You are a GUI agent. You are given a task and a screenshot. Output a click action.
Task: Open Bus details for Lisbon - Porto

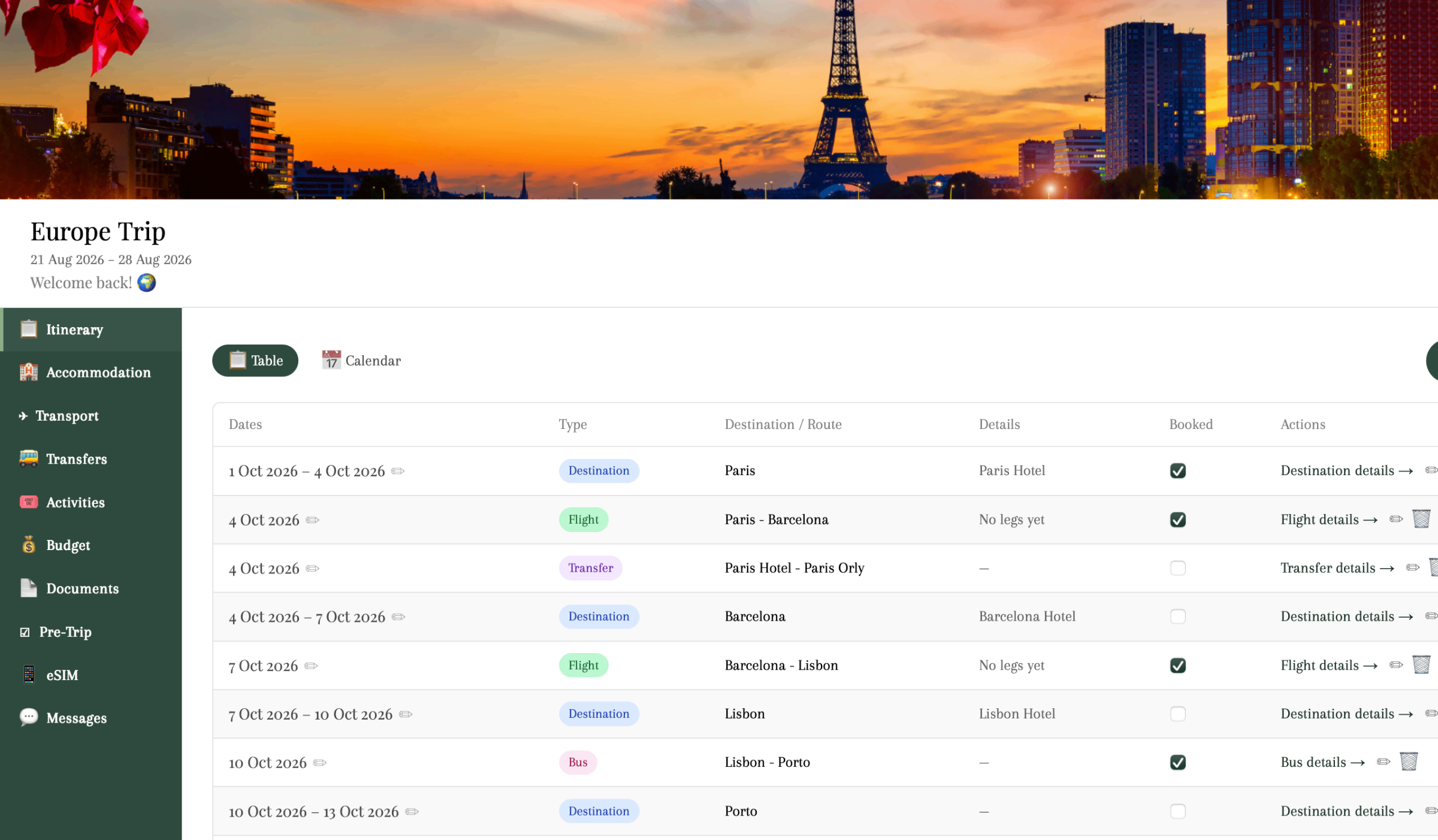click(1323, 762)
